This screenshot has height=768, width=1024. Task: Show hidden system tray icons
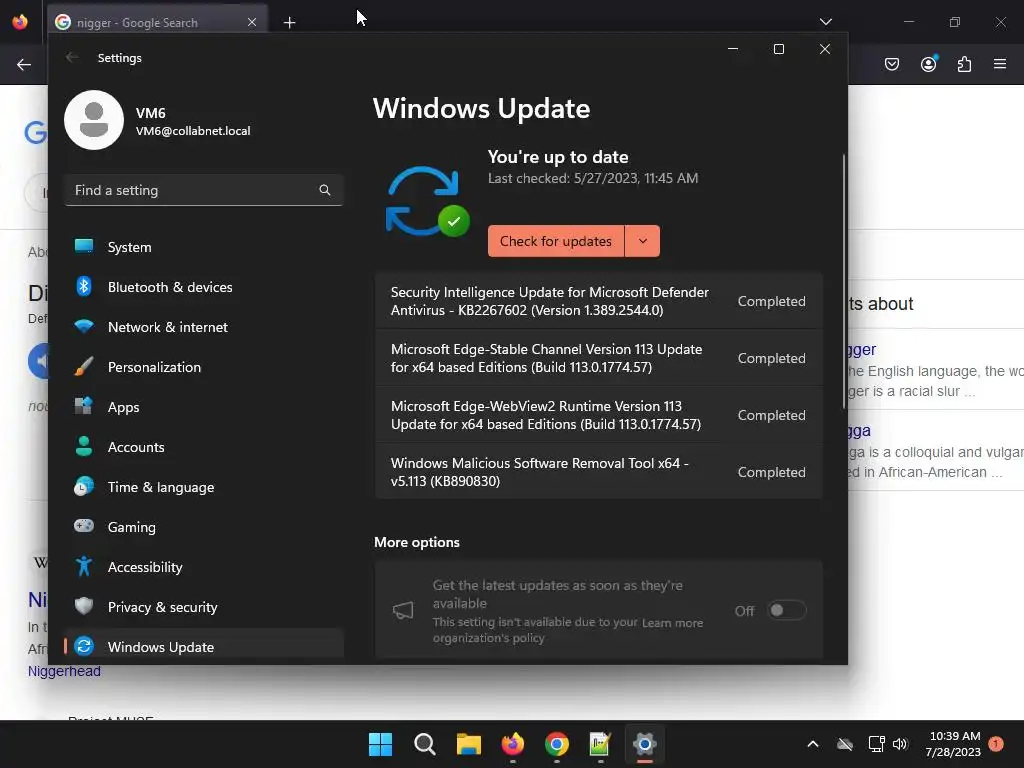pos(813,744)
